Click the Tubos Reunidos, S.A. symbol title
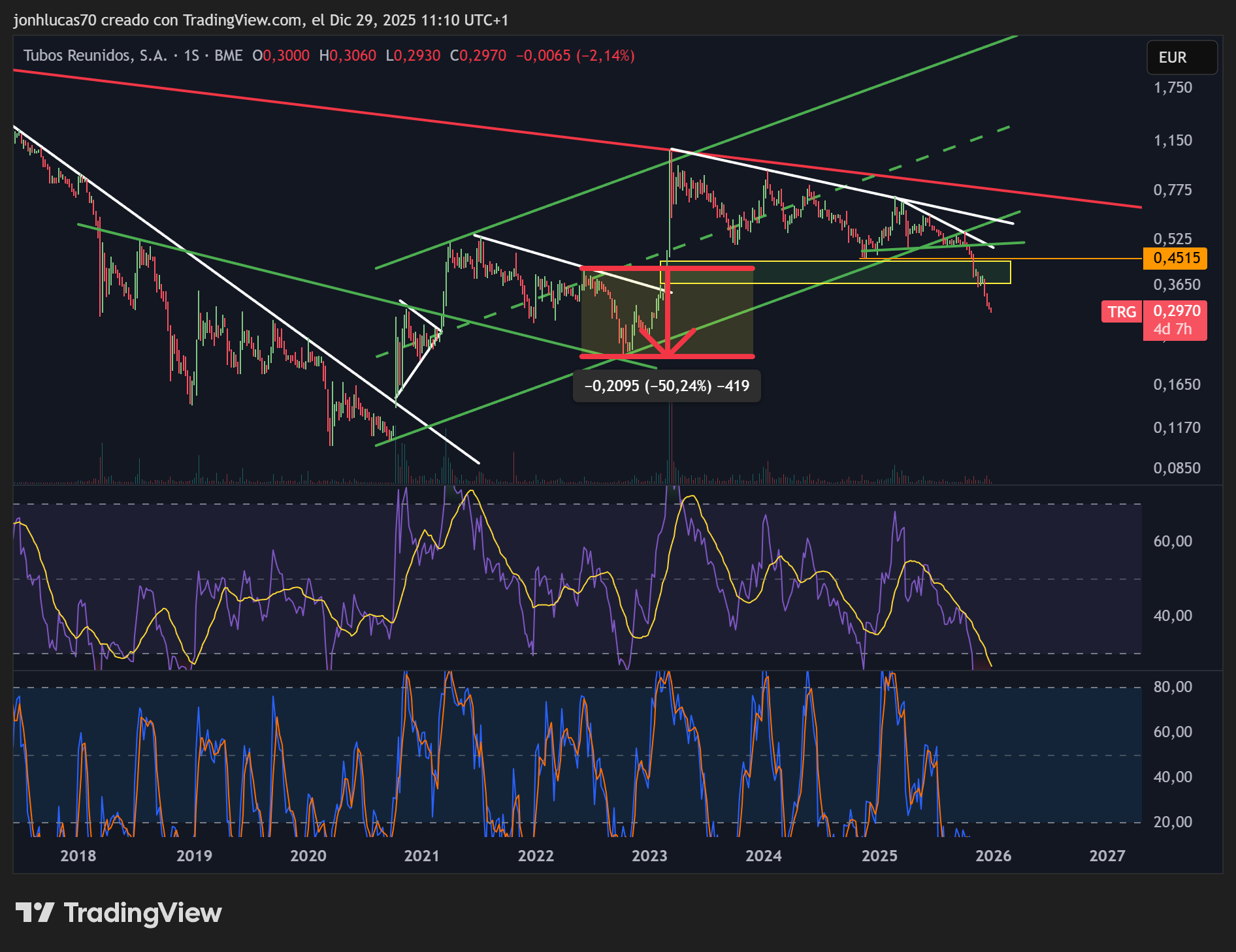 (x=95, y=56)
